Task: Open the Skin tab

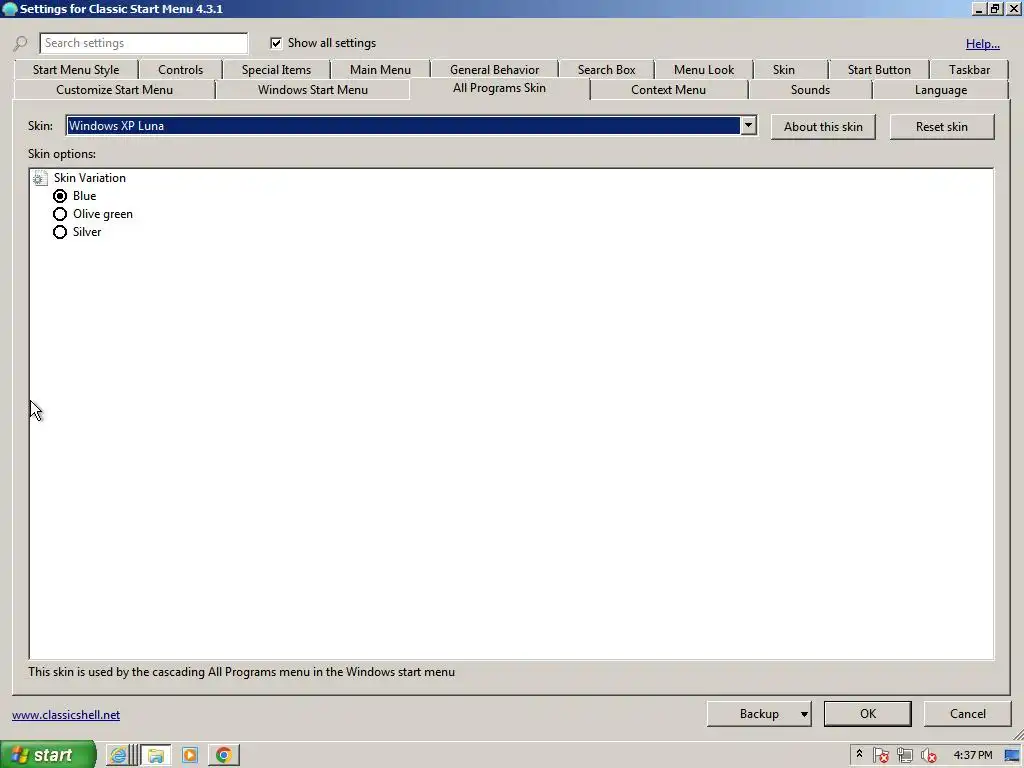Action: [784, 70]
